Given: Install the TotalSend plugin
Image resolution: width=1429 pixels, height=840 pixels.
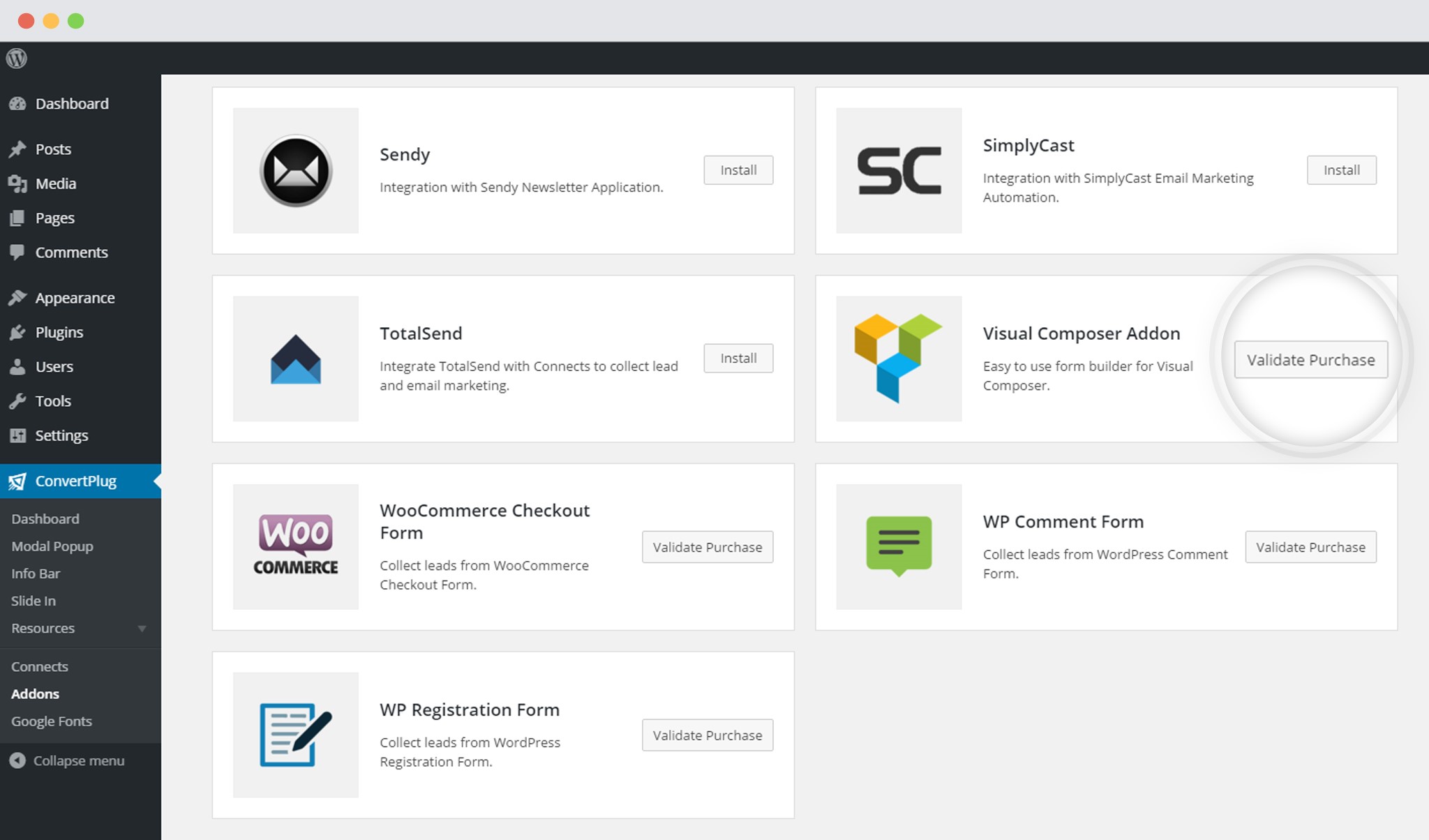Looking at the screenshot, I should [737, 358].
